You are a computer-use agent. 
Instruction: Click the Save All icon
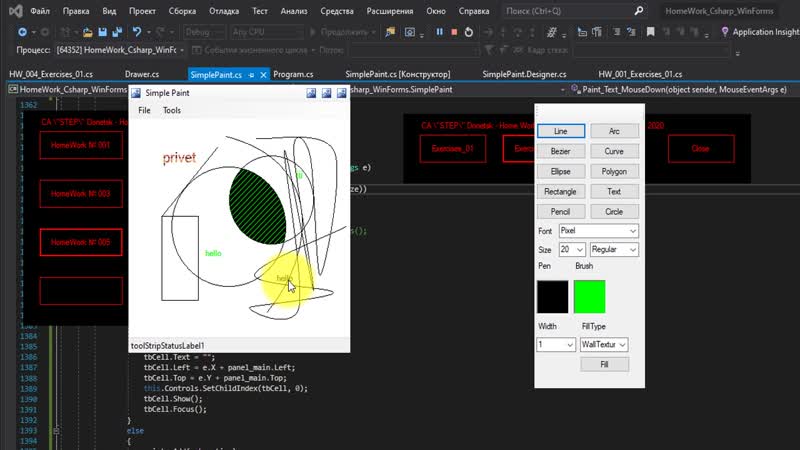coord(117,32)
